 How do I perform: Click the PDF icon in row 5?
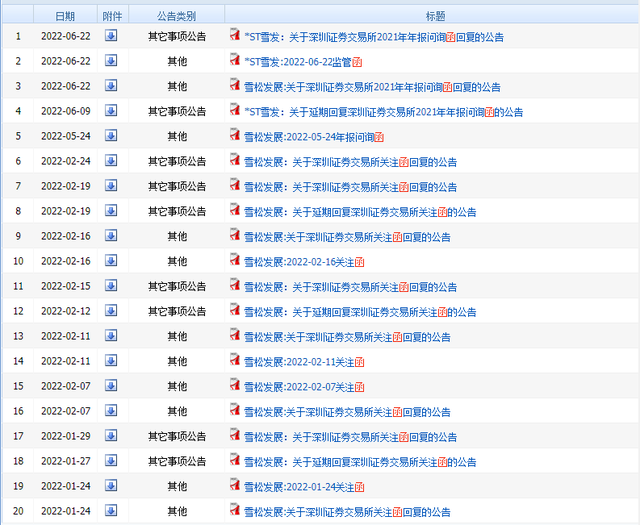(x=234, y=134)
